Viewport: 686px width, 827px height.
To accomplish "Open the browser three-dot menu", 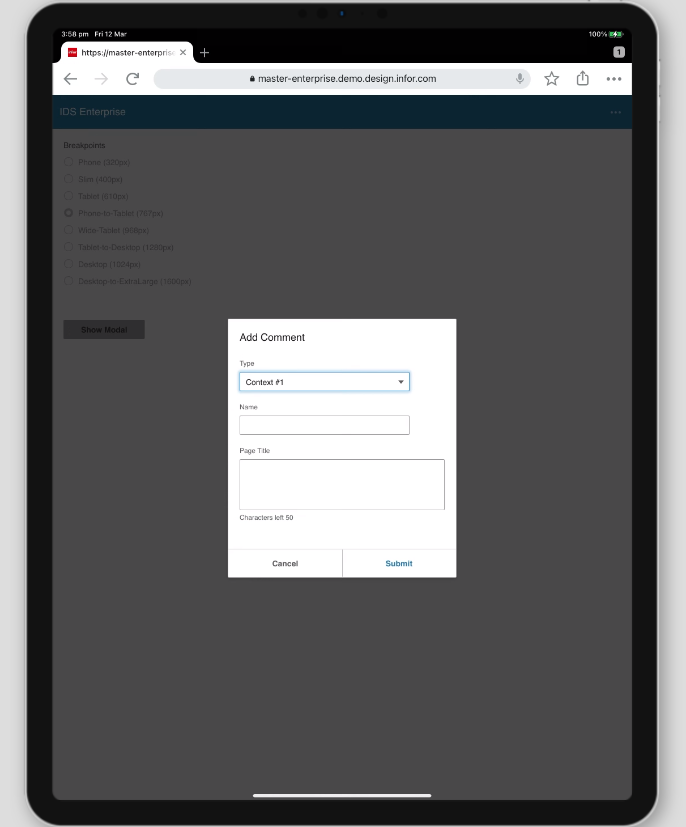I will click(x=614, y=79).
